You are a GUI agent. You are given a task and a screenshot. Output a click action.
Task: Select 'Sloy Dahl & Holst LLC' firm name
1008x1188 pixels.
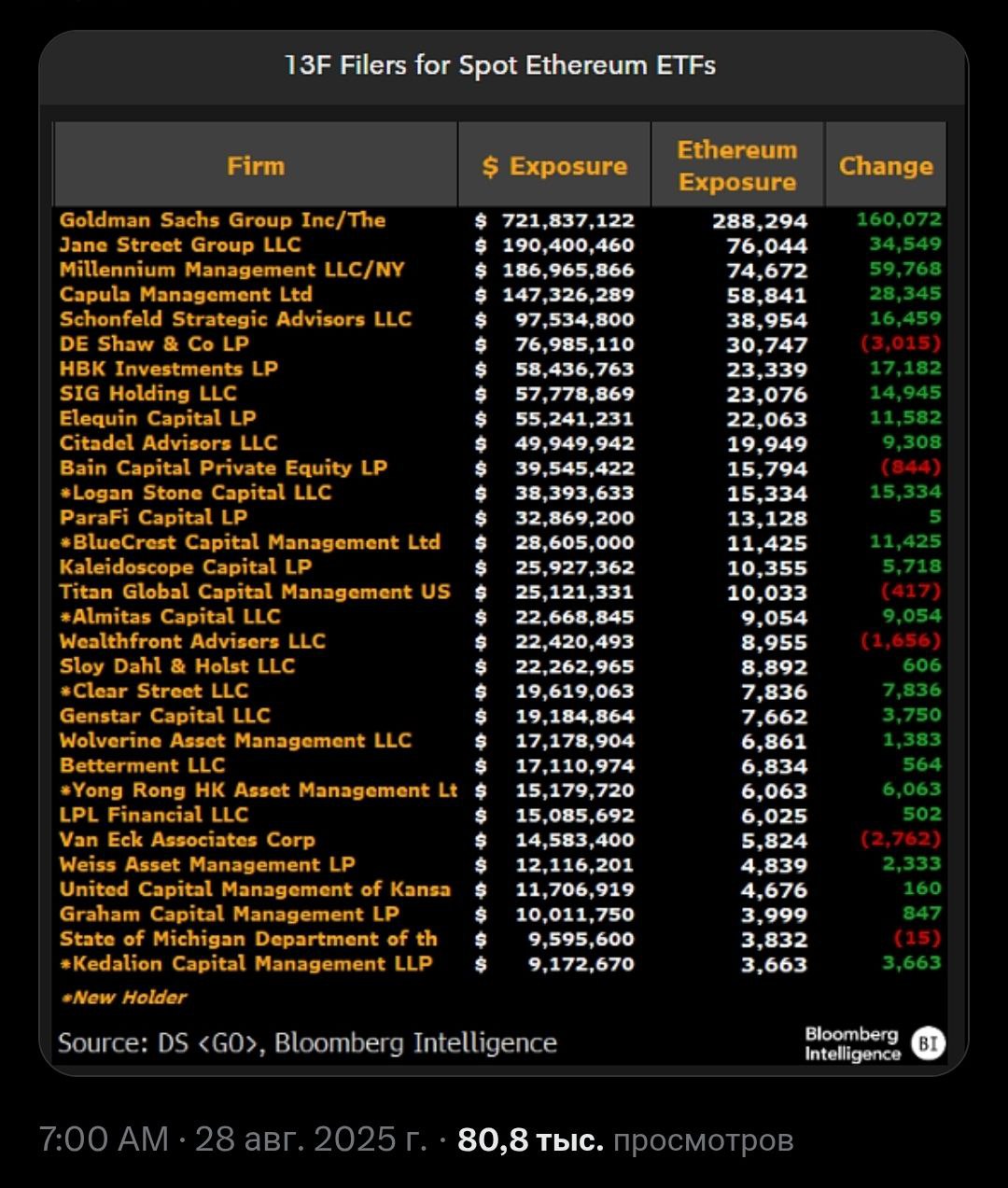176,665
